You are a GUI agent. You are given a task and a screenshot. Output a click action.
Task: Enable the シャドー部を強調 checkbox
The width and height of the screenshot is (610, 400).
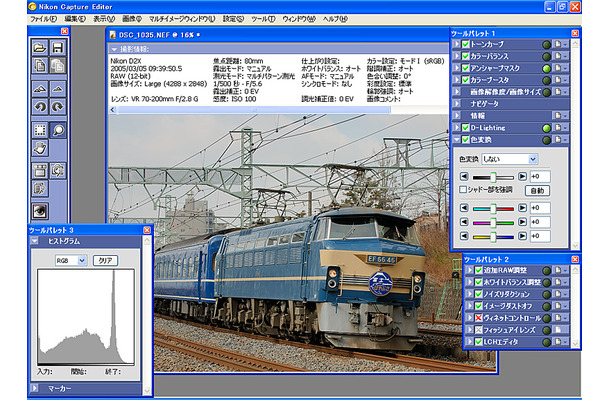(463, 189)
